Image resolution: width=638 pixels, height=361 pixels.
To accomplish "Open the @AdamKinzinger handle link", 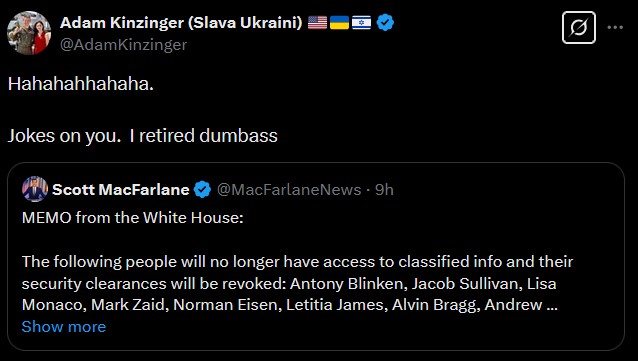I will (x=124, y=44).
